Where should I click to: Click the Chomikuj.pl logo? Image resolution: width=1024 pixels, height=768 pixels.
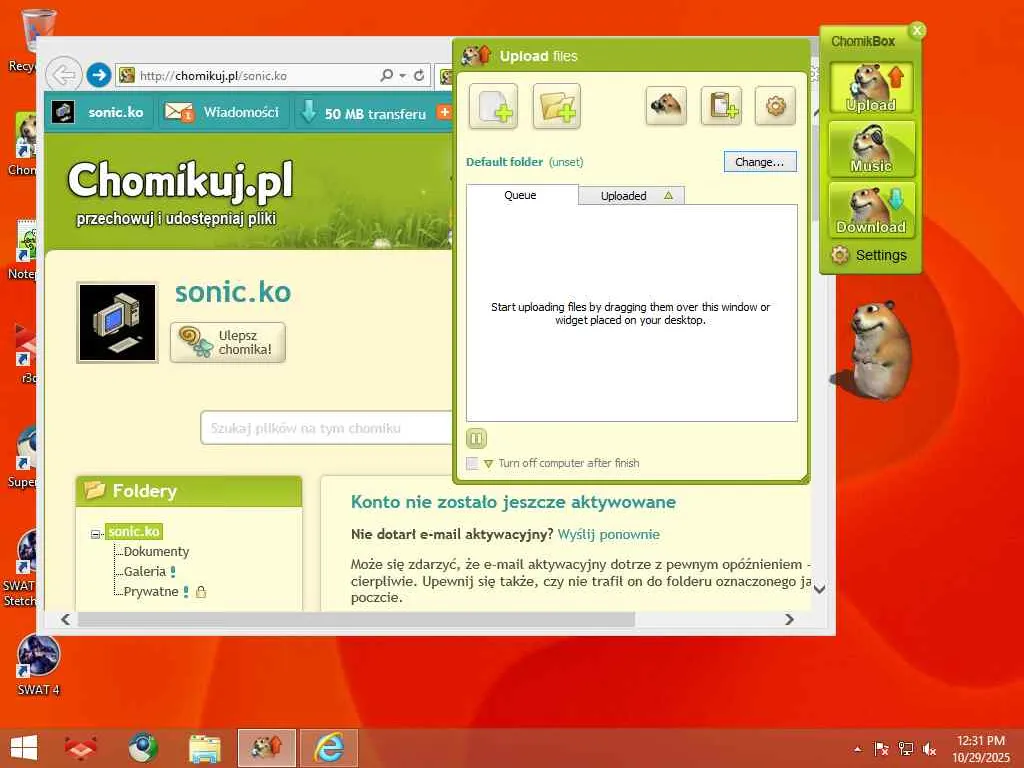(181, 180)
